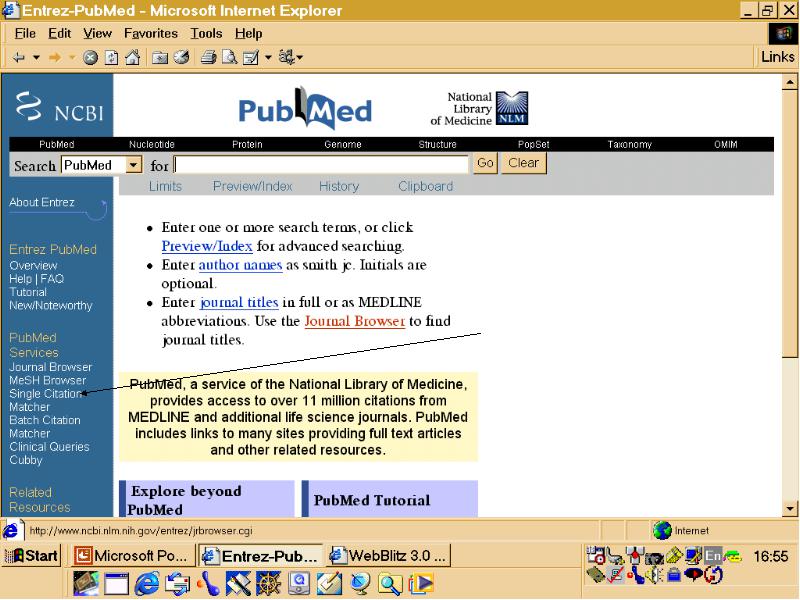Open Batch Citation Matcher in the sidebar

point(45,427)
